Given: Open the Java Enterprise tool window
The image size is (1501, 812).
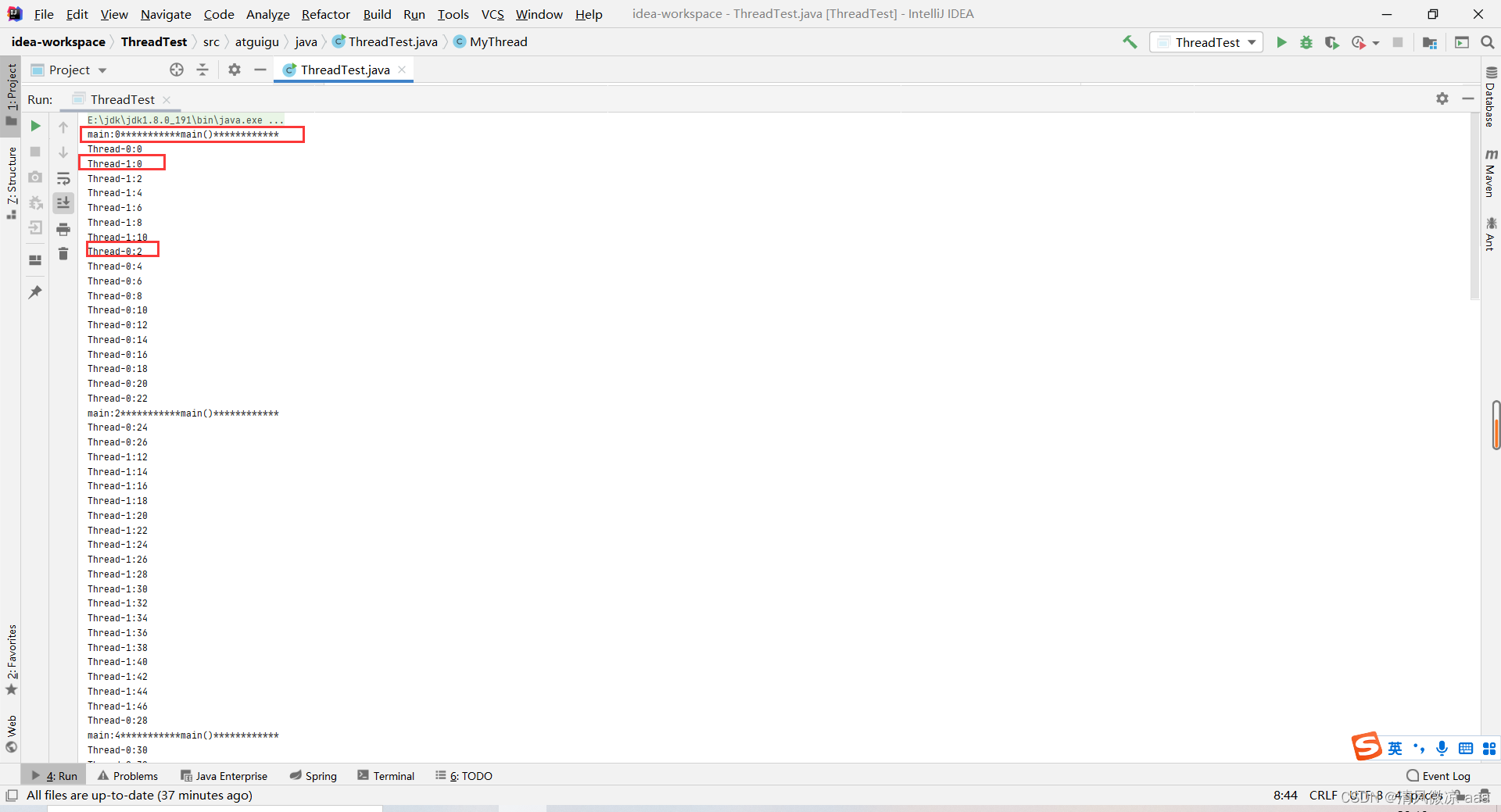Looking at the screenshot, I should click(x=224, y=776).
